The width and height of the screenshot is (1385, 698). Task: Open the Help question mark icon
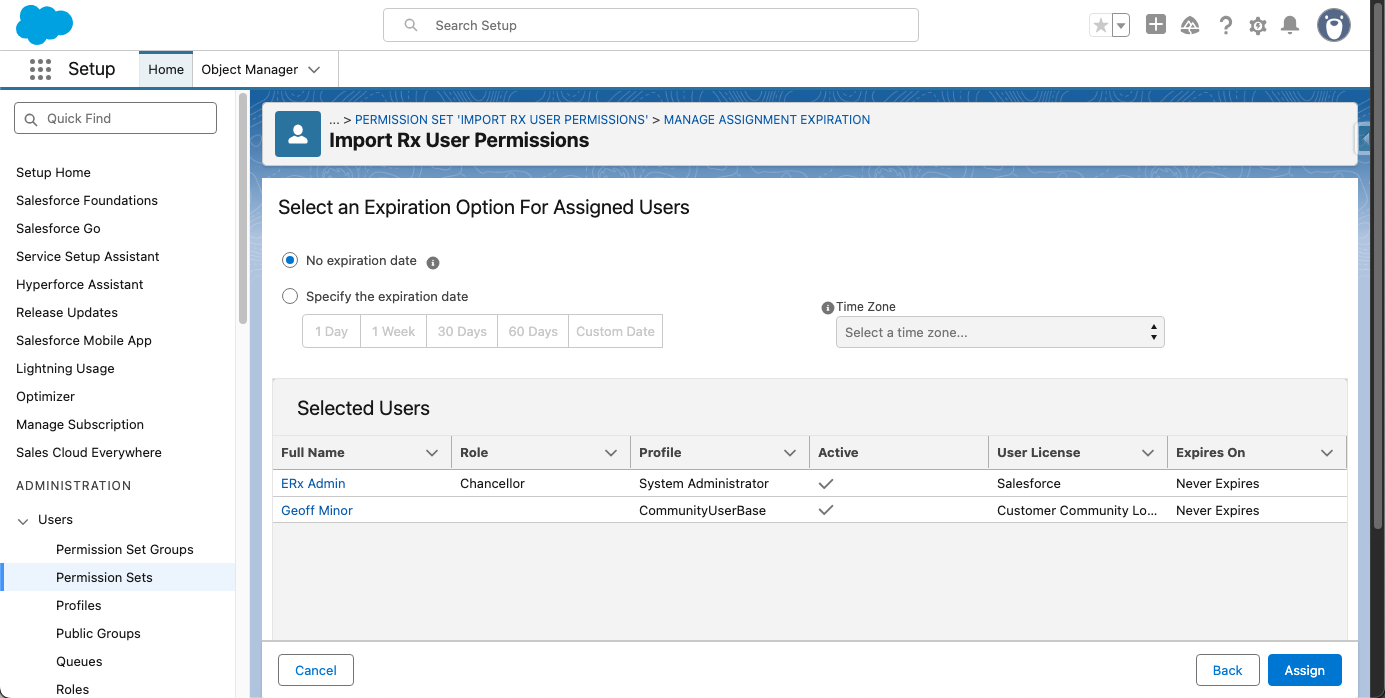coord(1225,26)
